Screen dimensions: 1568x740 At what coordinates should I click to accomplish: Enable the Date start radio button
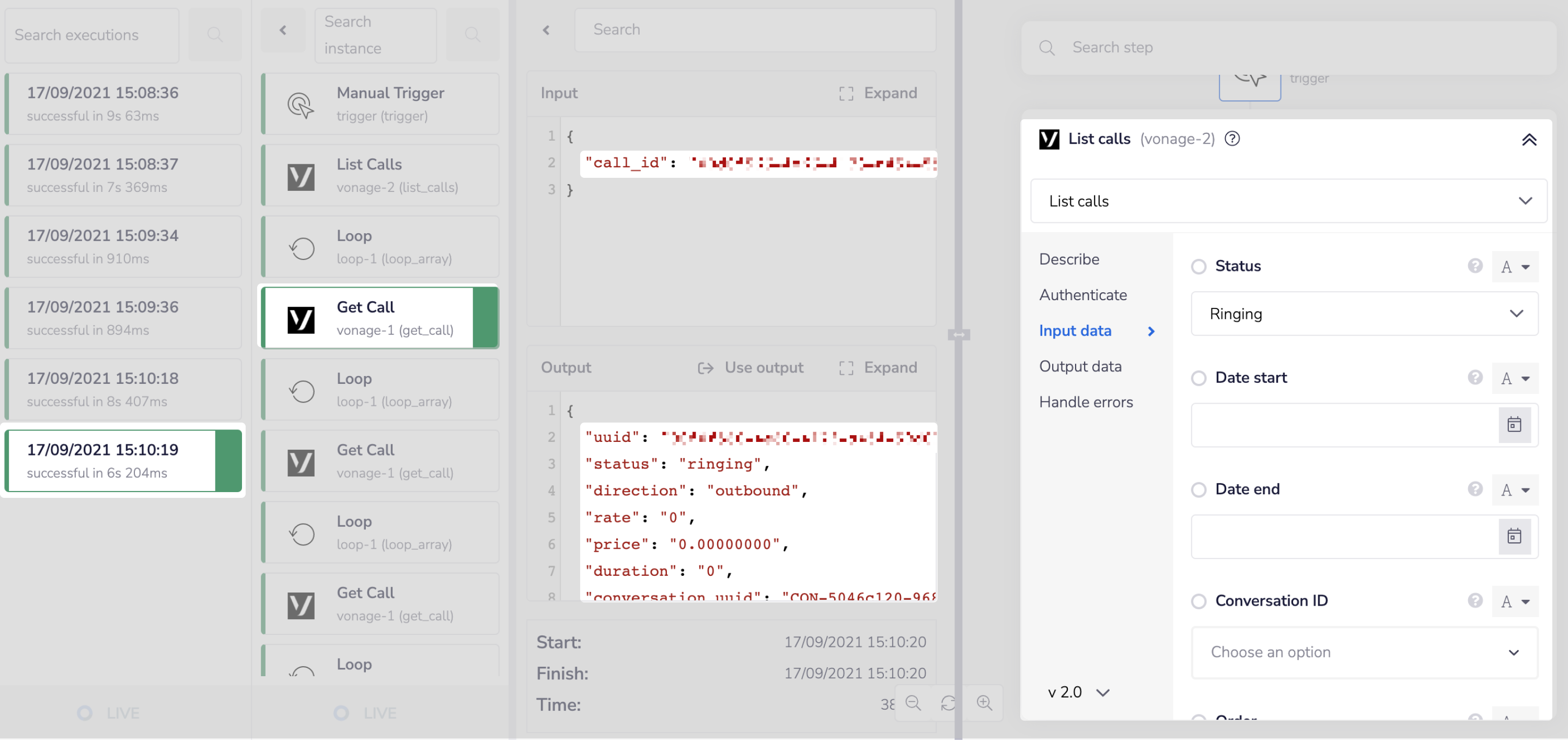pyautogui.click(x=1198, y=378)
